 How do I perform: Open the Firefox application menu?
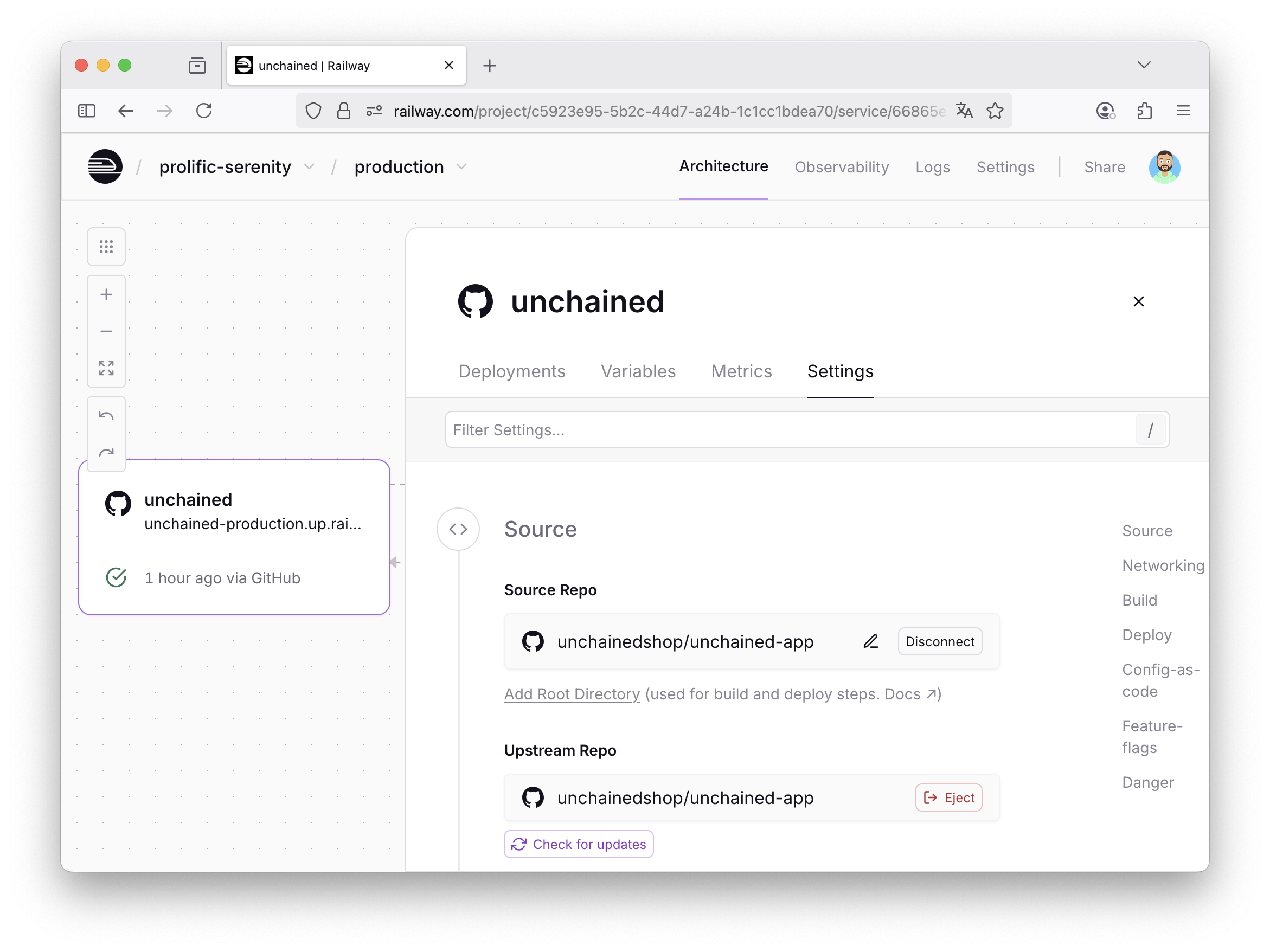pos(1183,110)
